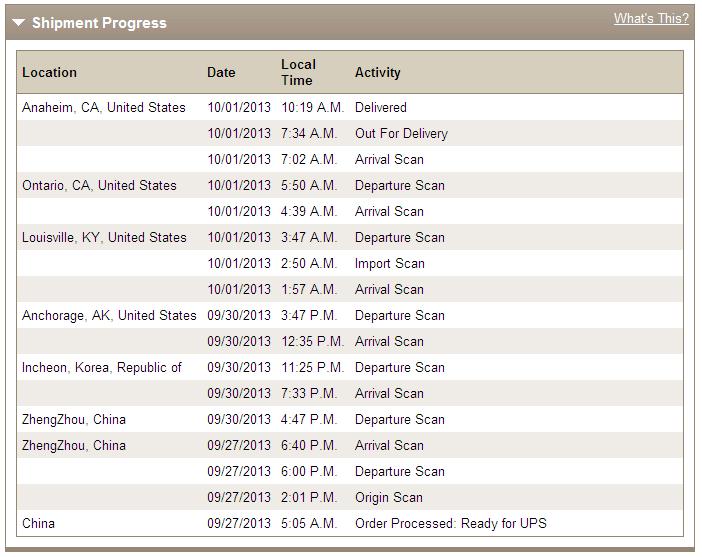Select Ontario, CA, United States location
Screen dimensions: 702x557
[x=99, y=185]
